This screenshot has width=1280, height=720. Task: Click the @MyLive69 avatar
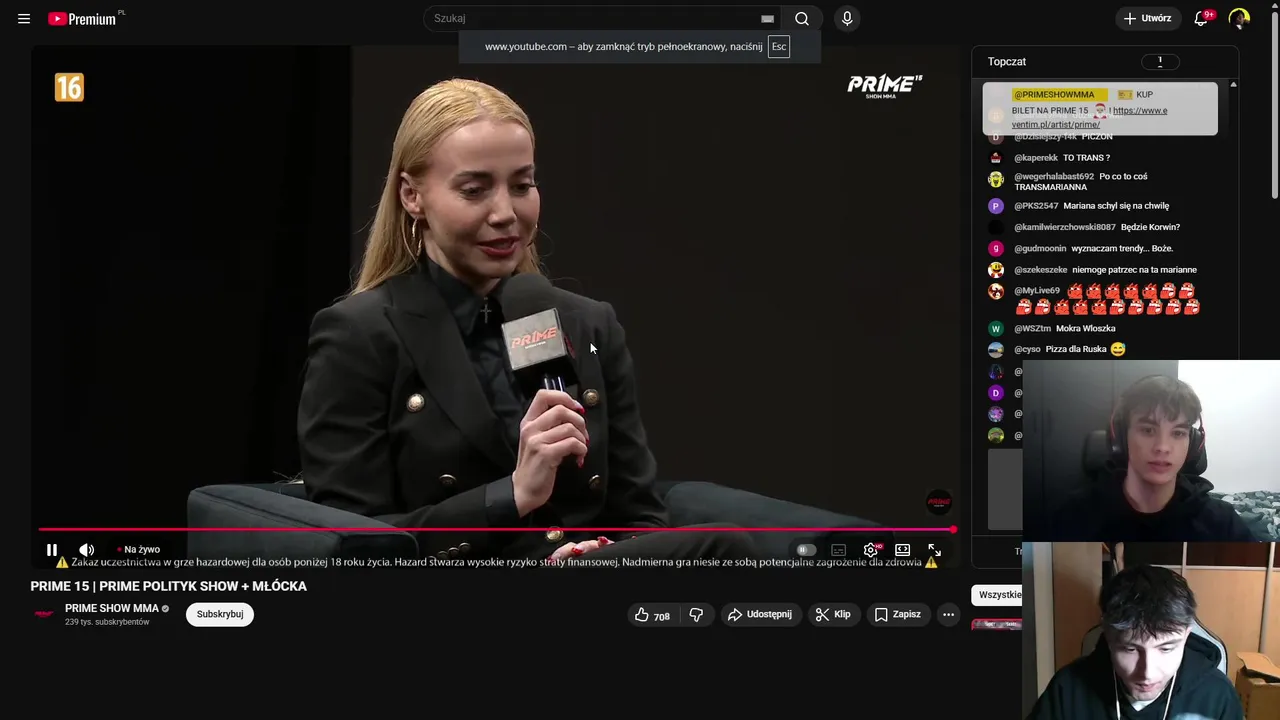point(995,291)
